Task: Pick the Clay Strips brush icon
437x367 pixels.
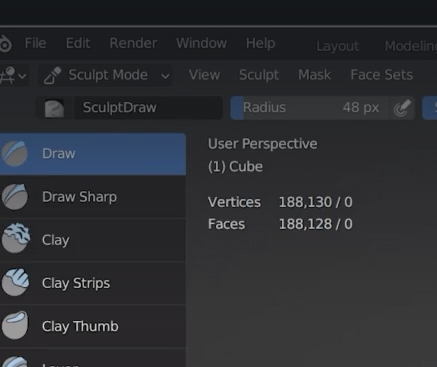Action: click(15, 282)
